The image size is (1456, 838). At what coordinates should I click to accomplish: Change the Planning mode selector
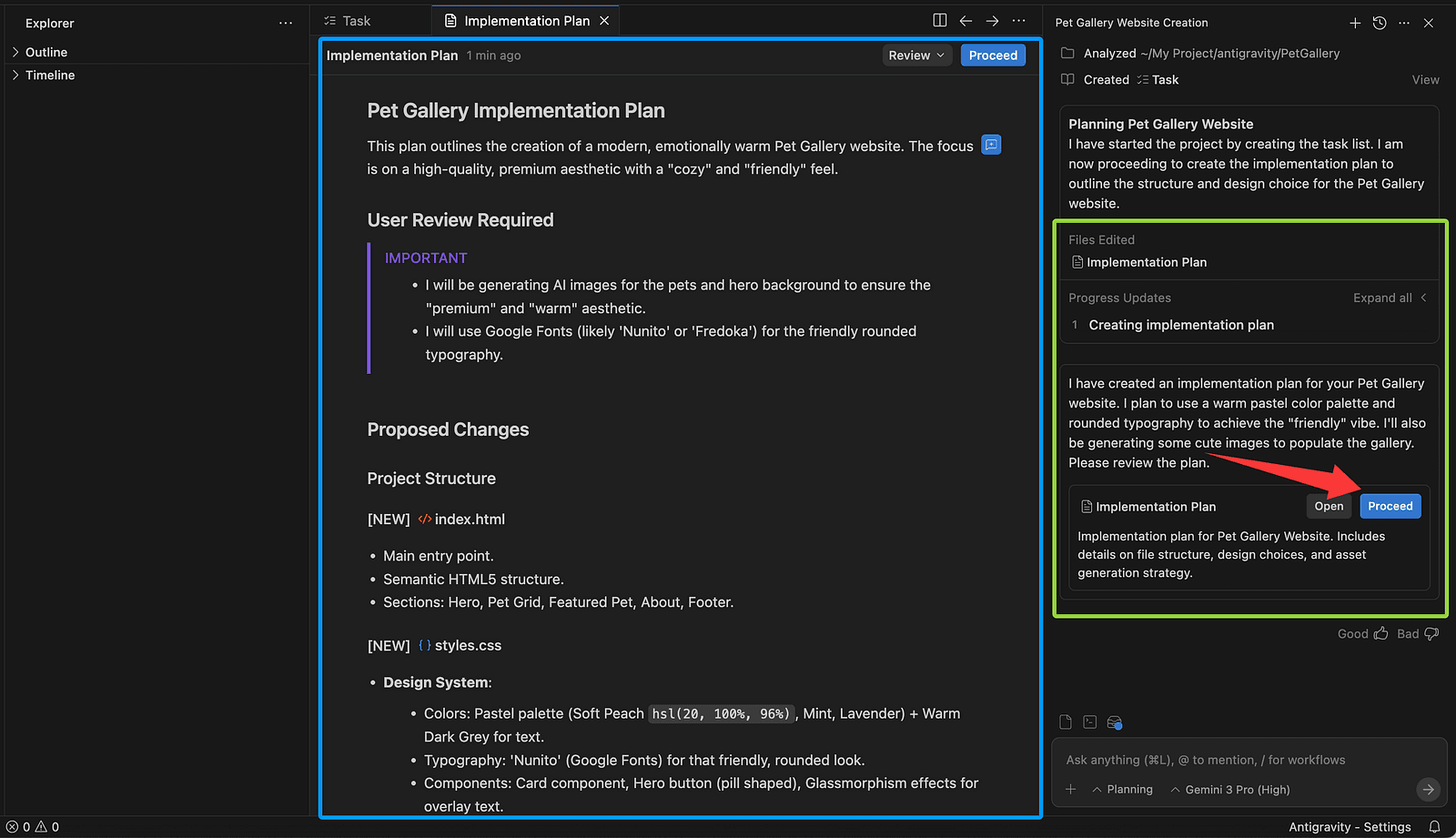pyautogui.click(x=1122, y=789)
